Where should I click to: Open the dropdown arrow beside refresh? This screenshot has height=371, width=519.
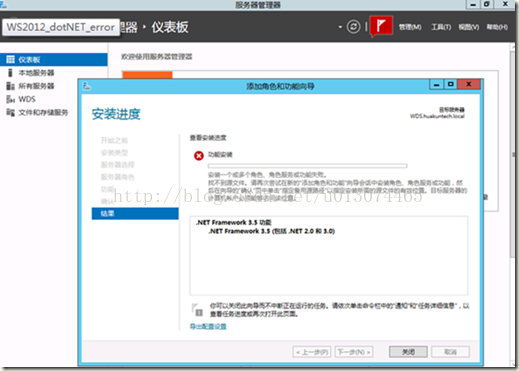(x=340, y=27)
